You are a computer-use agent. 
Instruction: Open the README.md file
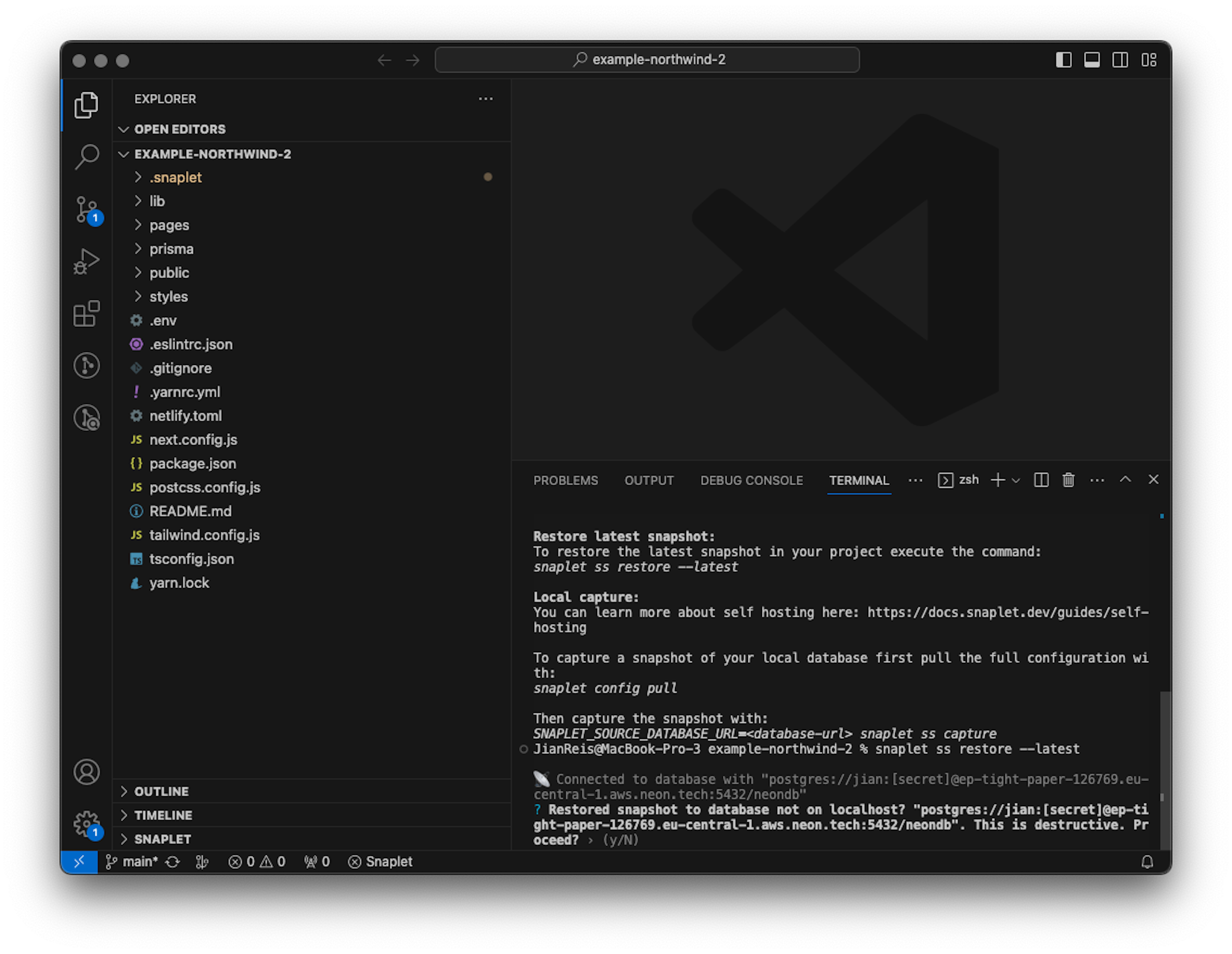click(312, 511)
